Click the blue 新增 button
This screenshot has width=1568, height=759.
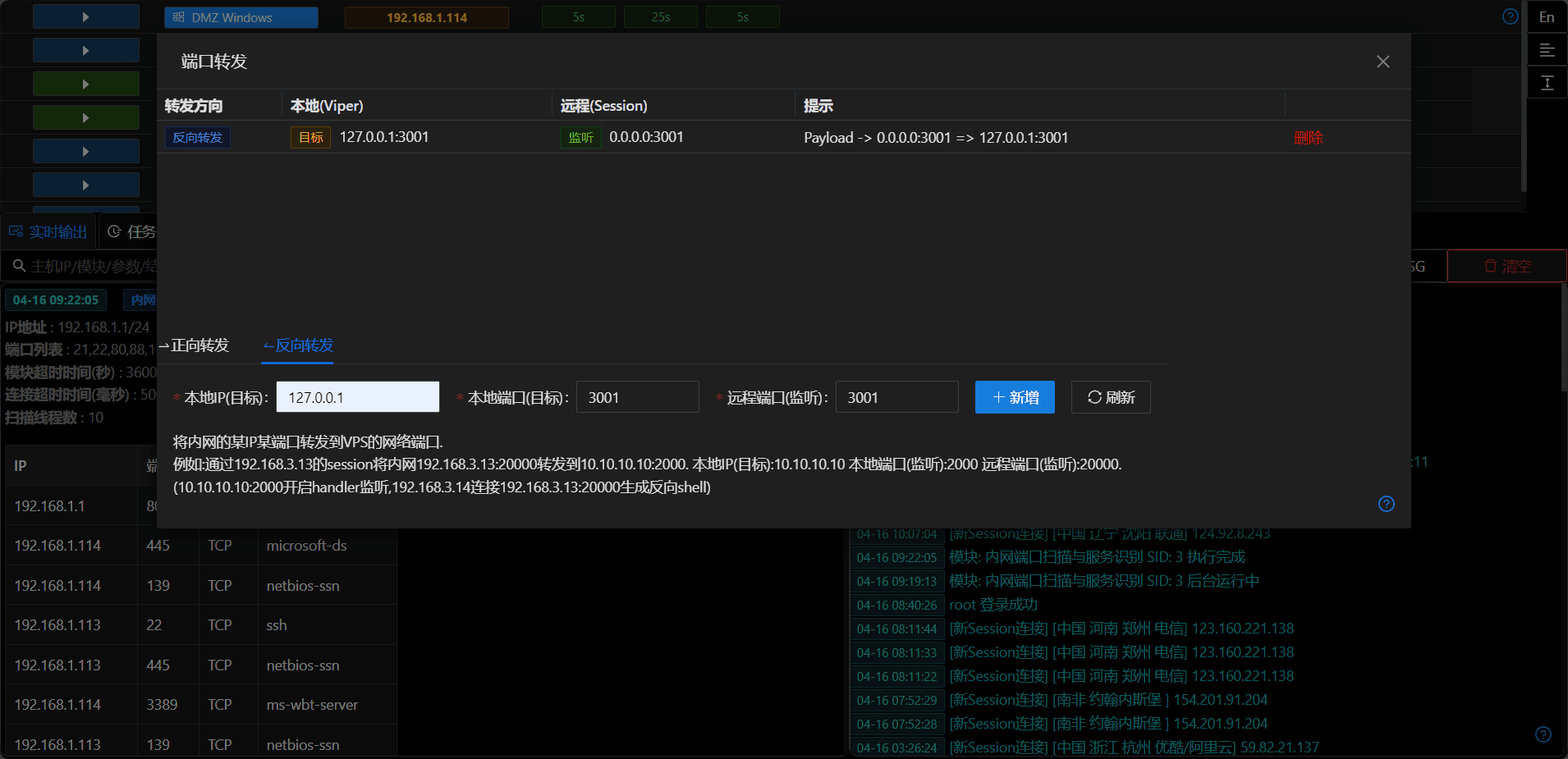[x=1015, y=397]
